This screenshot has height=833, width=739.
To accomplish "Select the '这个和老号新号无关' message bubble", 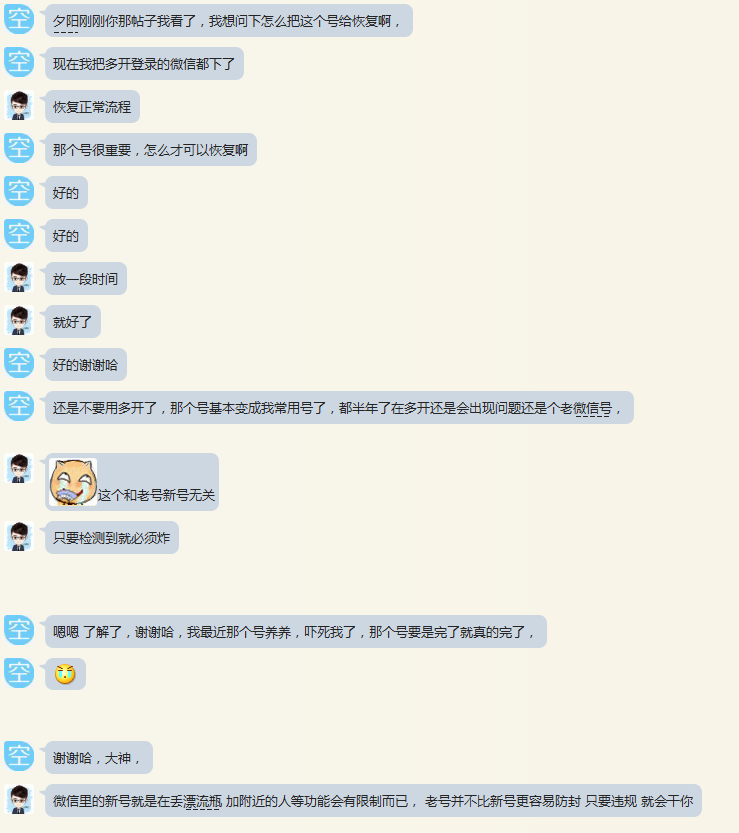I will [x=132, y=482].
